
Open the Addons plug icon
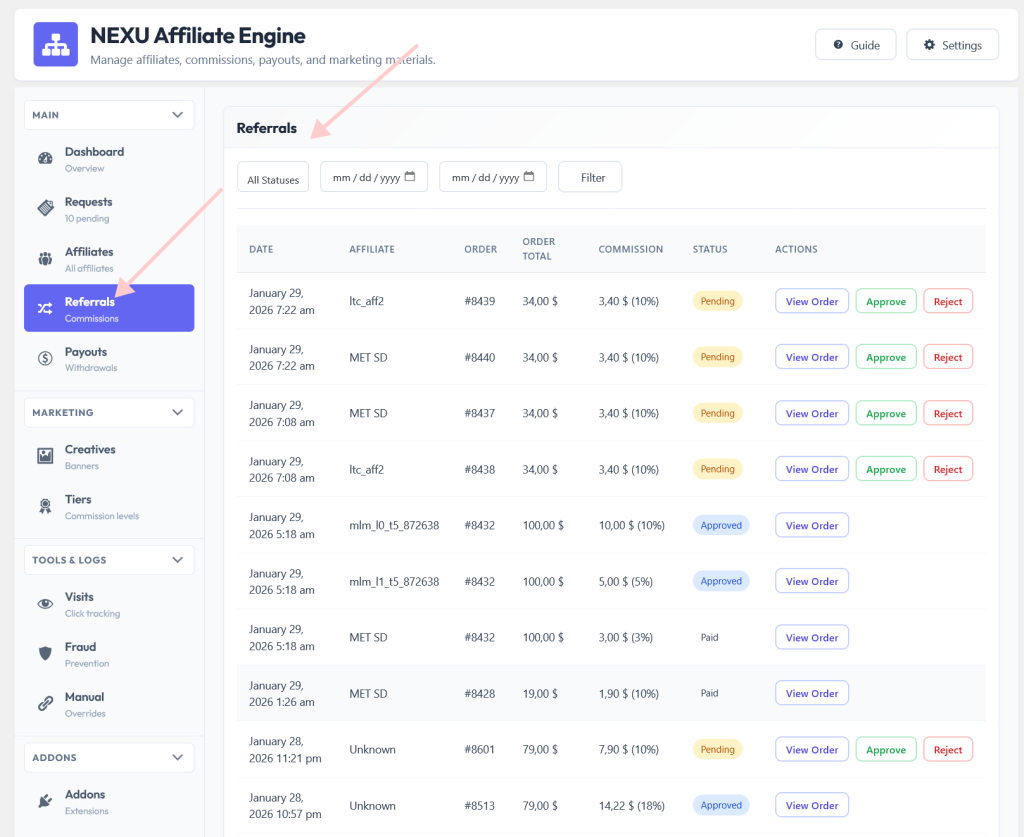[x=45, y=801]
